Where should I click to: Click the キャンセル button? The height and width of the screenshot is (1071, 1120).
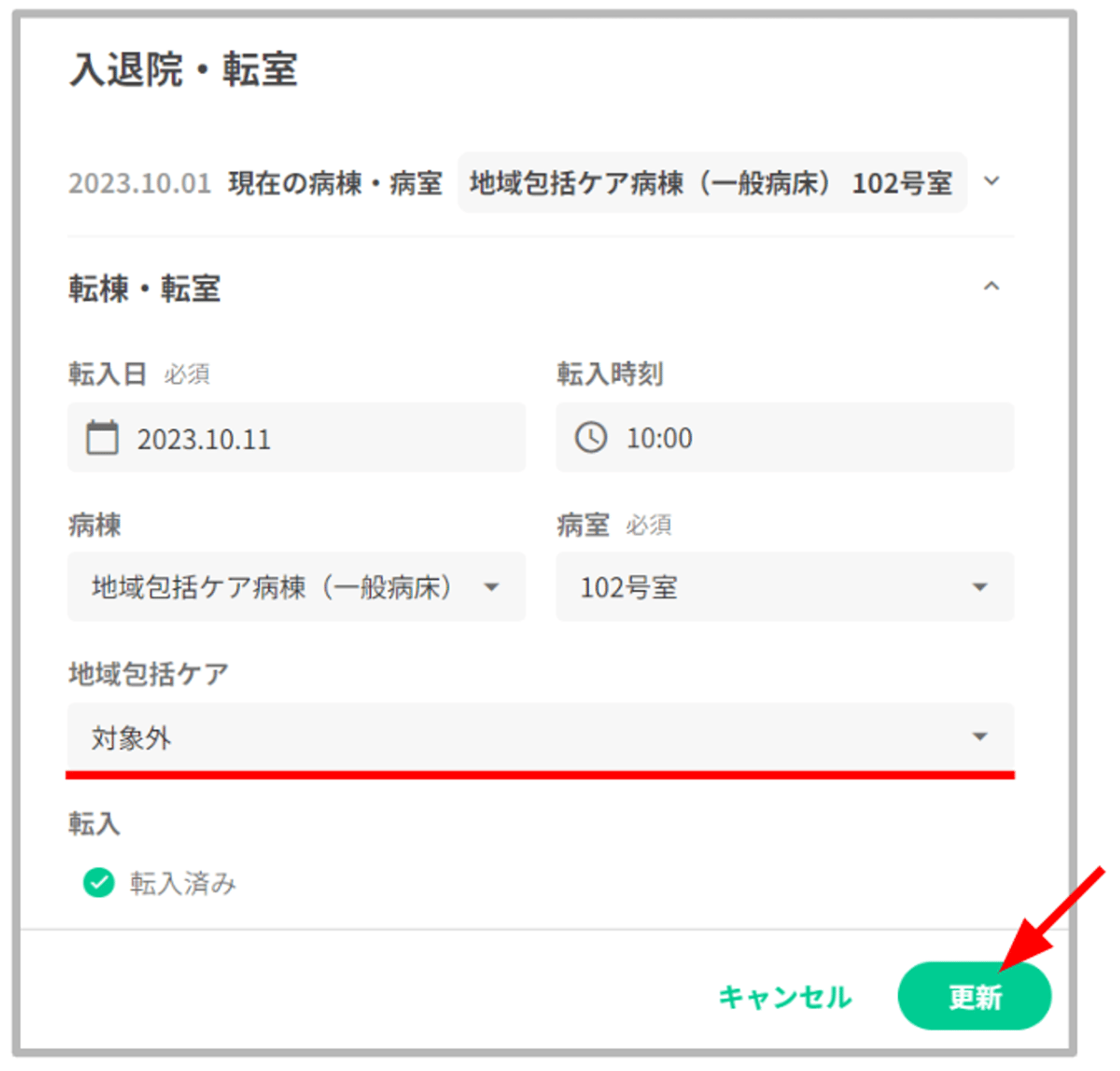point(785,997)
